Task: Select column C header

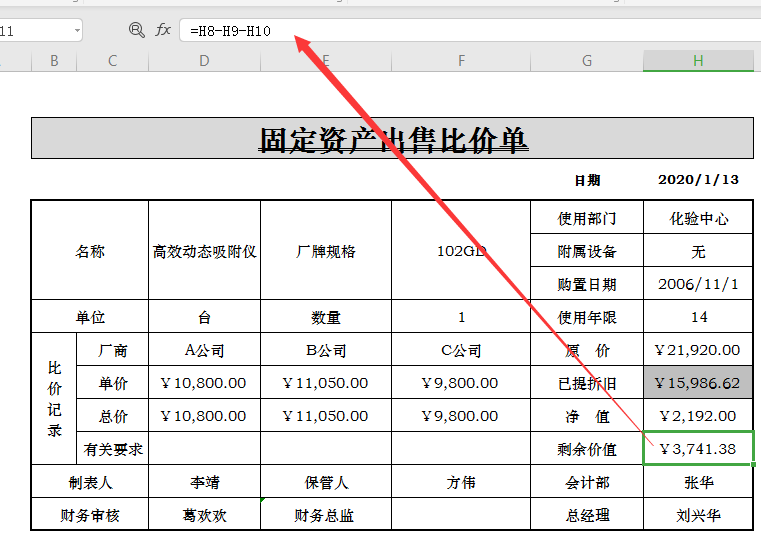Action: pos(113,61)
